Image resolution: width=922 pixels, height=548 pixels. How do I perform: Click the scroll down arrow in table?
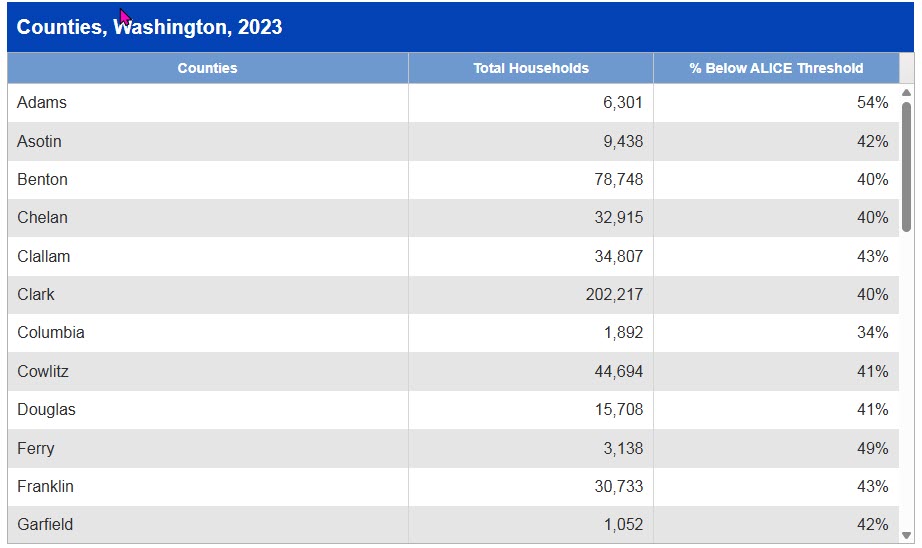pos(906,535)
